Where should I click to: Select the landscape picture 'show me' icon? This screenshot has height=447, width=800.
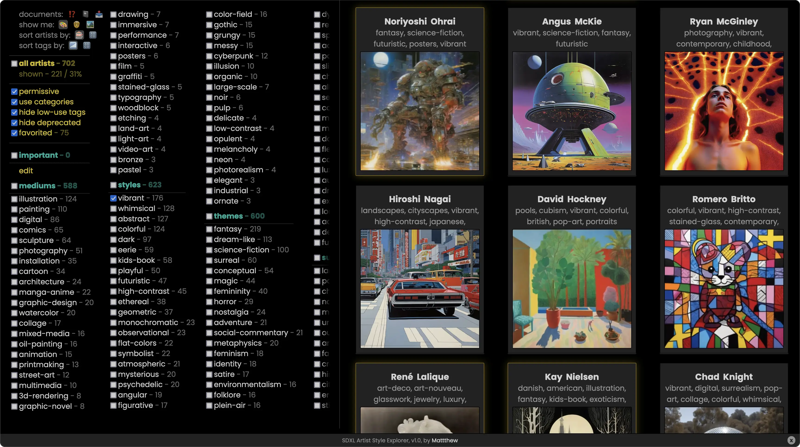(x=90, y=24)
